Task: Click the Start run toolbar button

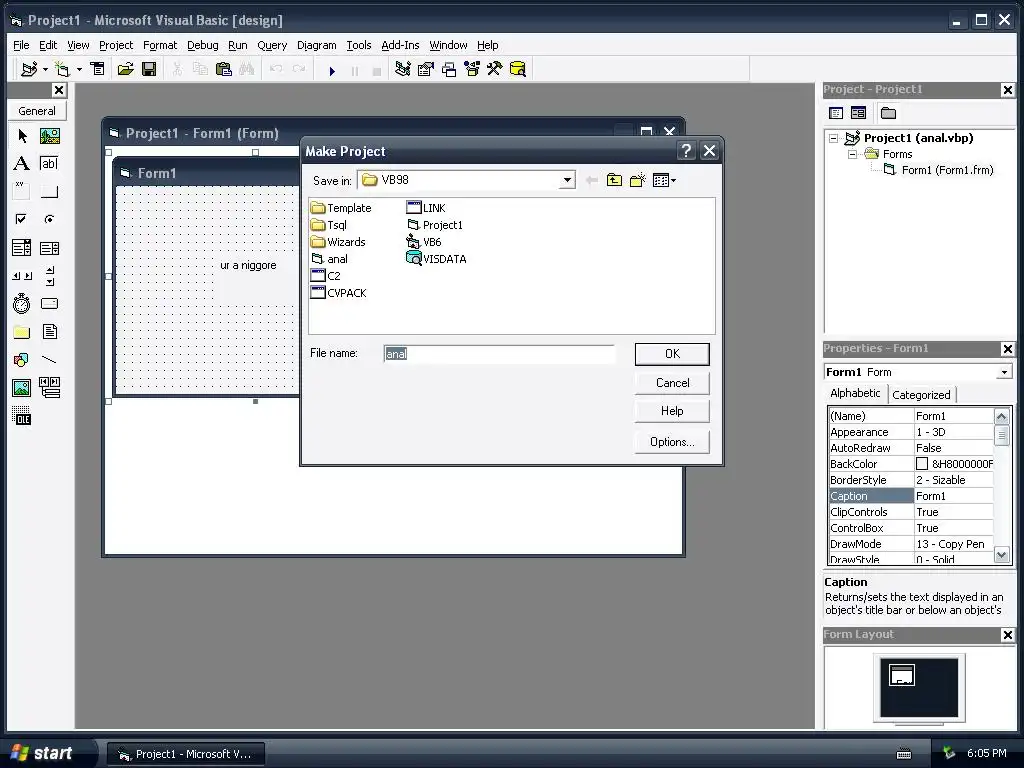Action: point(332,70)
